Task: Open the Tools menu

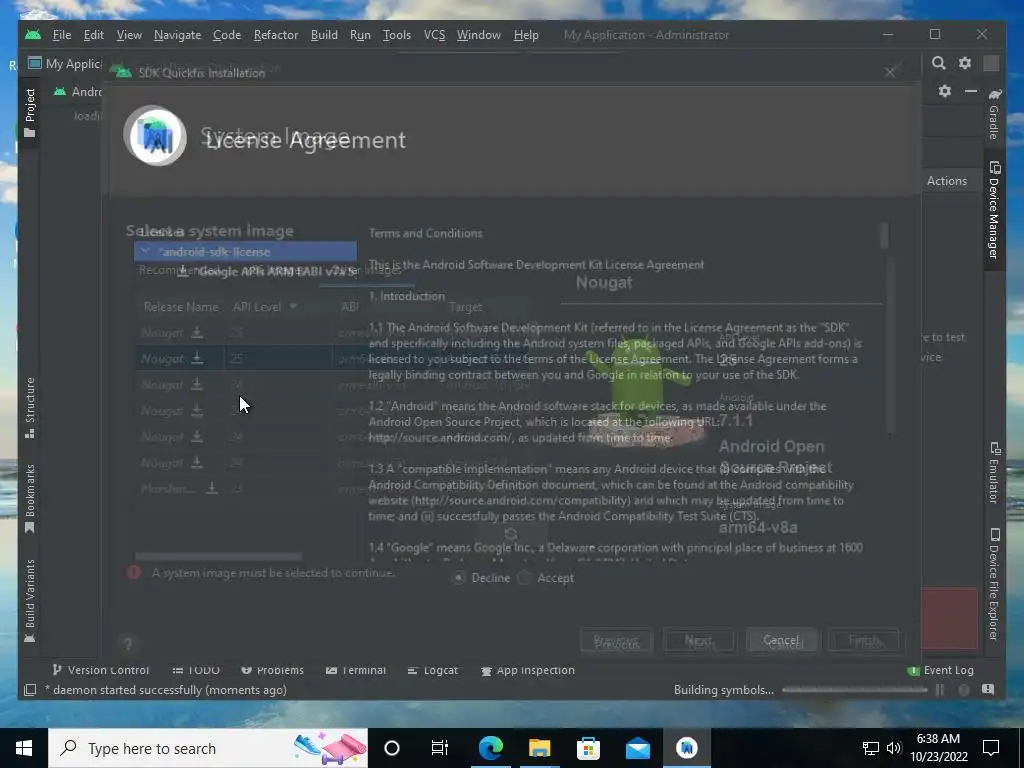Action: [396, 35]
